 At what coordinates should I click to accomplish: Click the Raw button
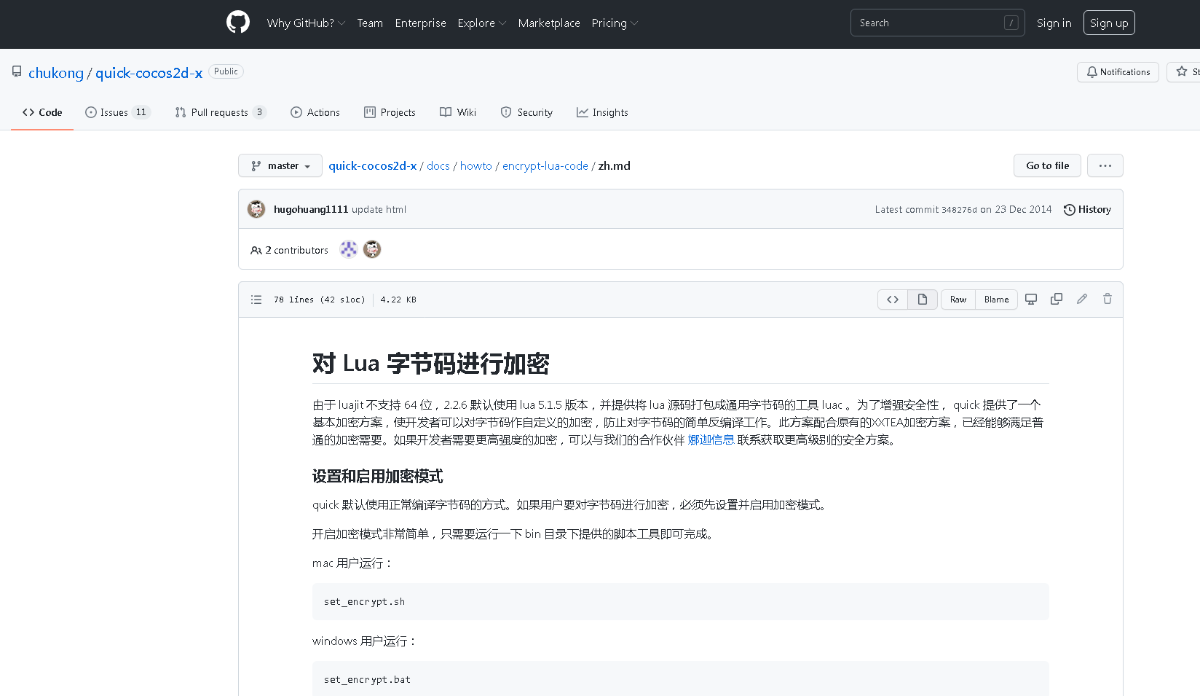[958, 299]
